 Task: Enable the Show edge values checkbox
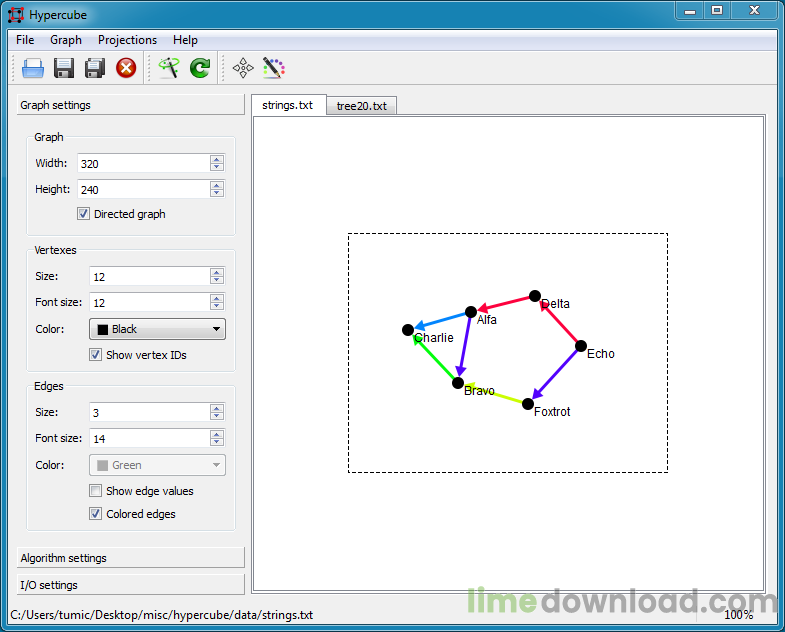tap(96, 491)
